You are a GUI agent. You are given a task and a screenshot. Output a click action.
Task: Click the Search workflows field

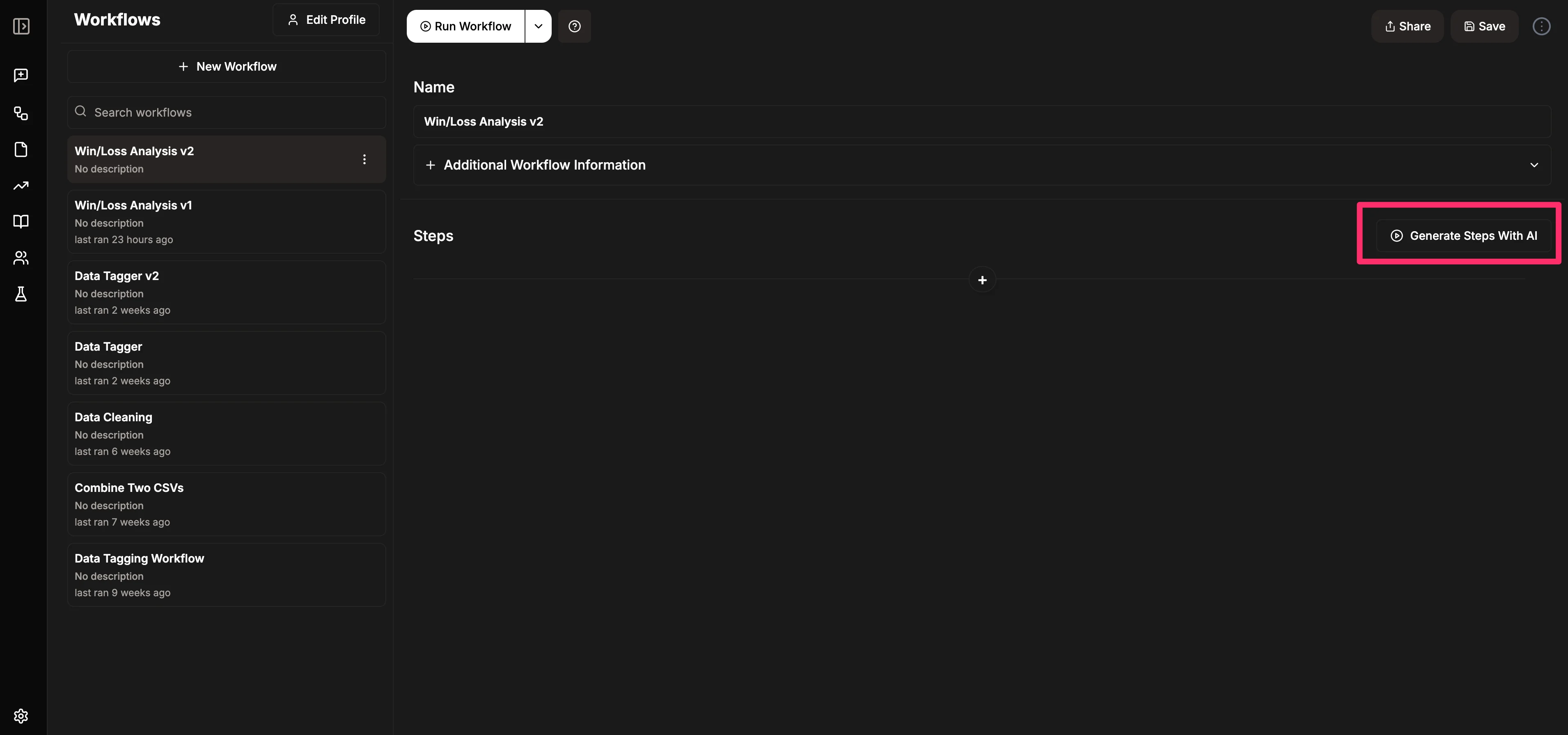(227, 113)
